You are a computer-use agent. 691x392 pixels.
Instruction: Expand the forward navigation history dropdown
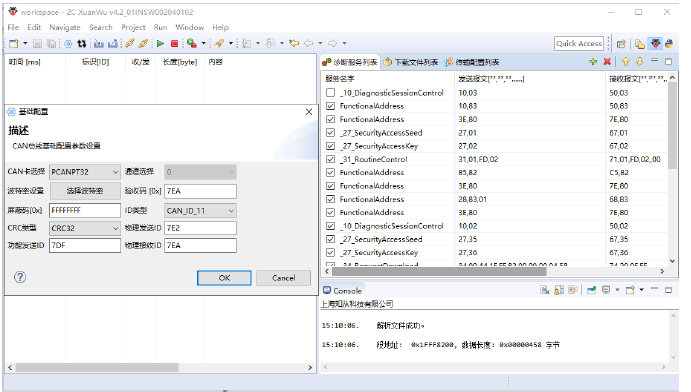[x=344, y=43]
